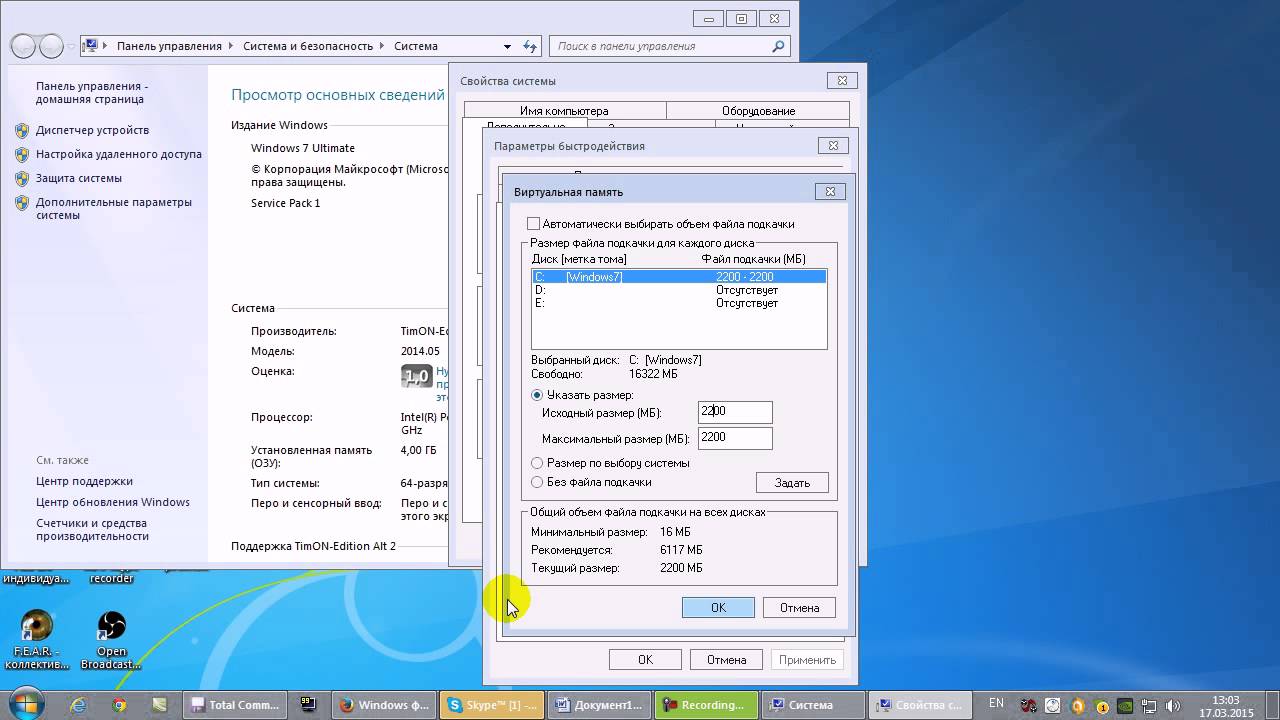Select Без файла подкачки option
The image size is (1280, 720).
(x=537, y=482)
